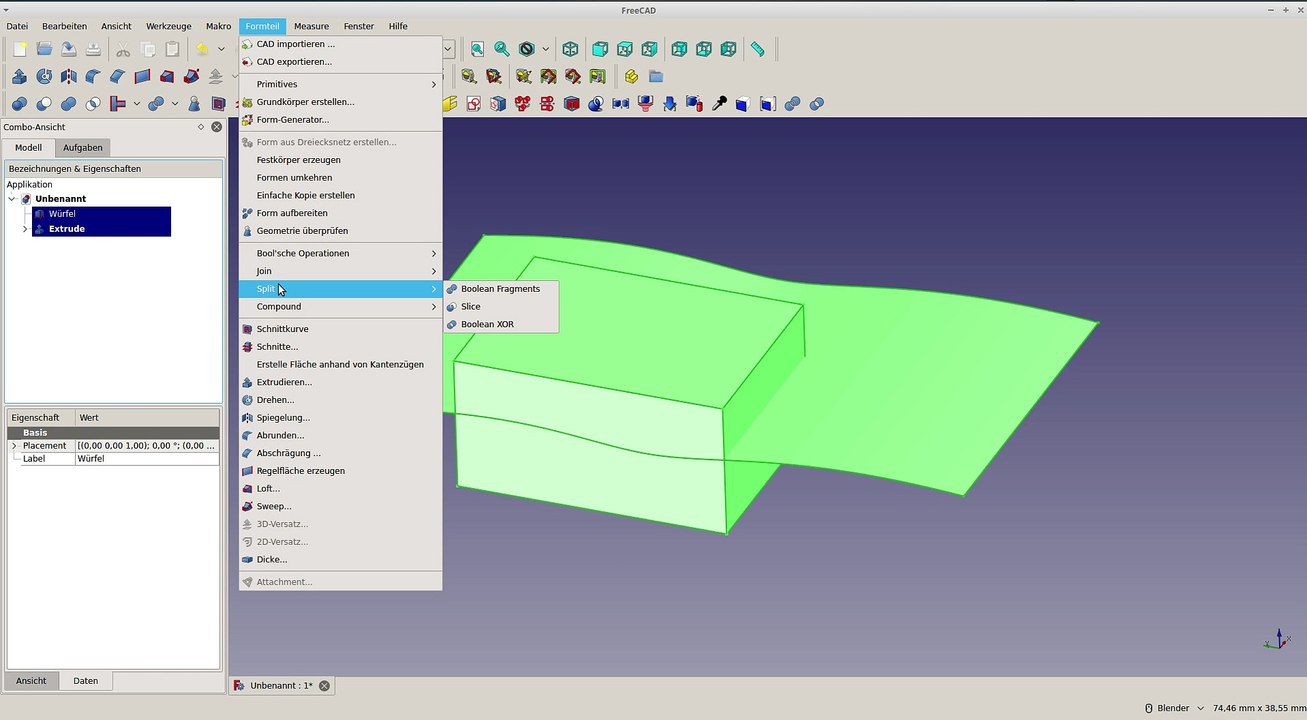Set the Right view cube icon
Viewport: 1307px width, 720px height.
coord(650,49)
